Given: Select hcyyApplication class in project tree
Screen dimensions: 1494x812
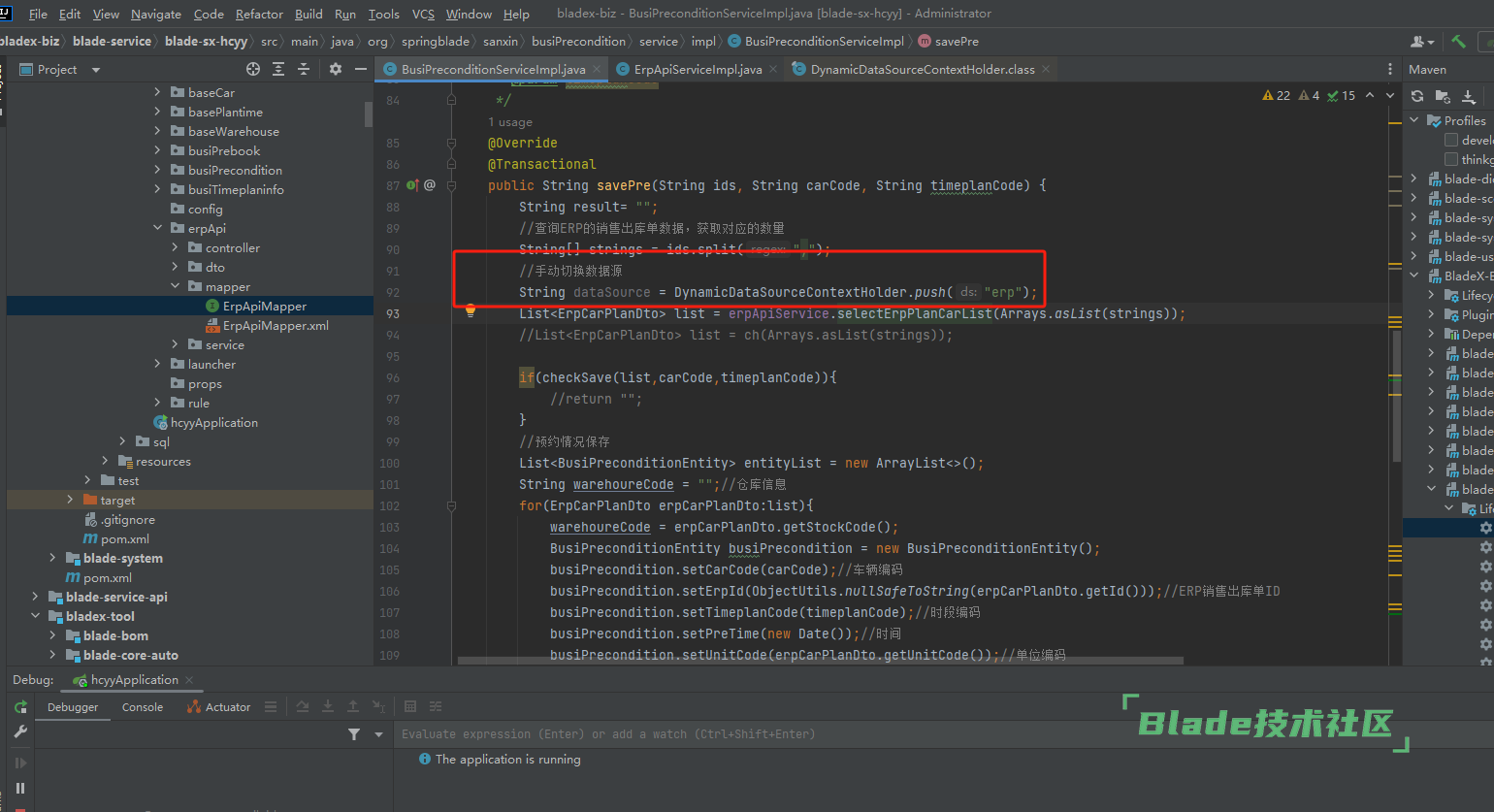Looking at the screenshot, I should (206, 422).
